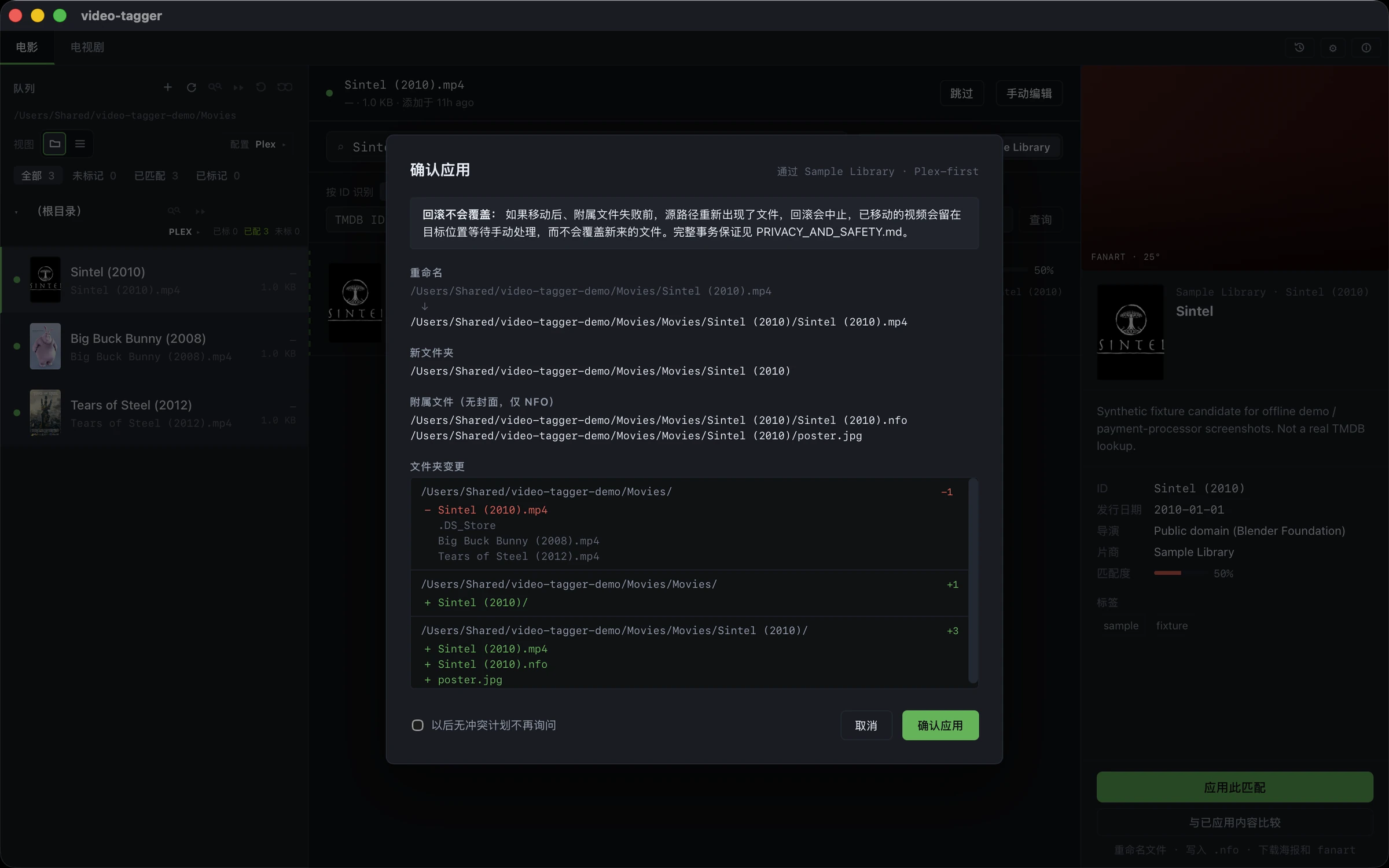This screenshot has height=868, width=1389.
Task: Click the fast-forward icon in queue header
Action: click(x=238, y=87)
